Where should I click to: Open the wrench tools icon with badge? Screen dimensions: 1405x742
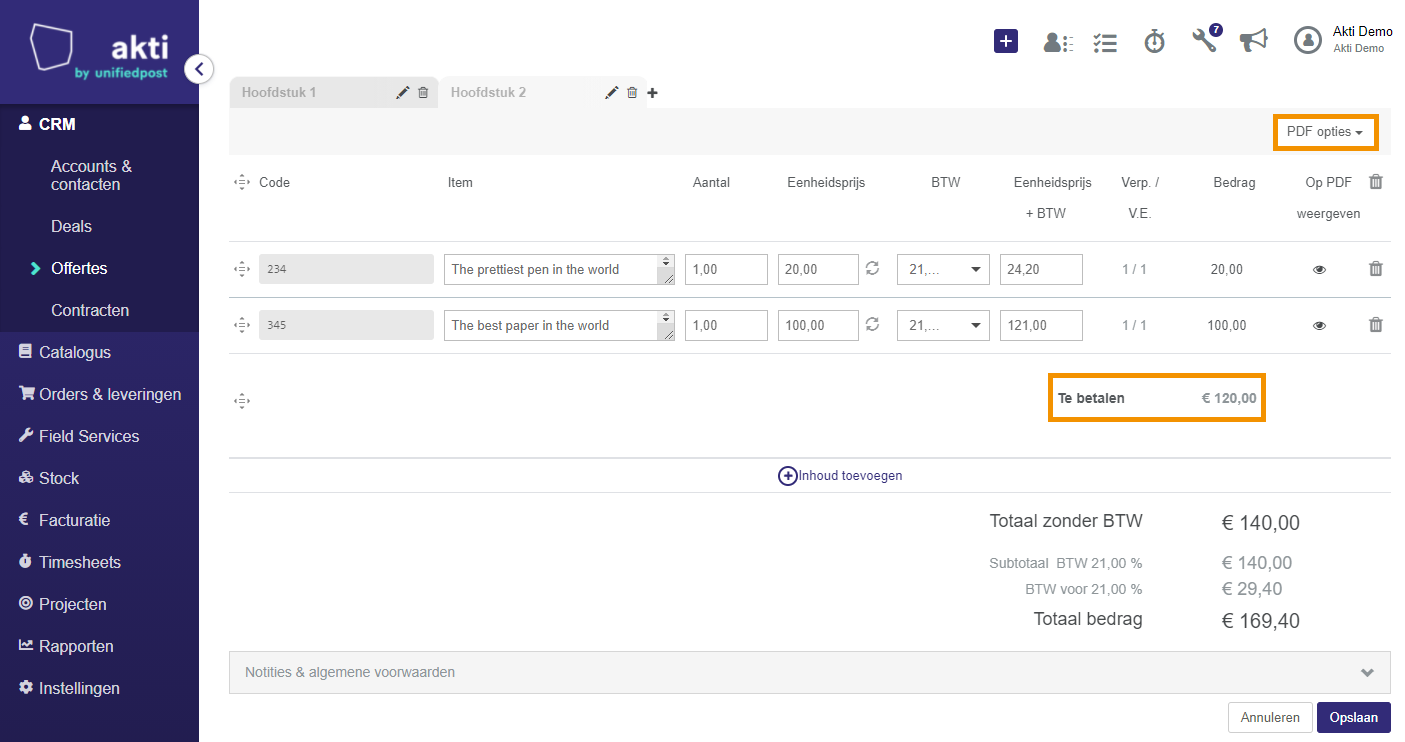click(x=1206, y=39)
